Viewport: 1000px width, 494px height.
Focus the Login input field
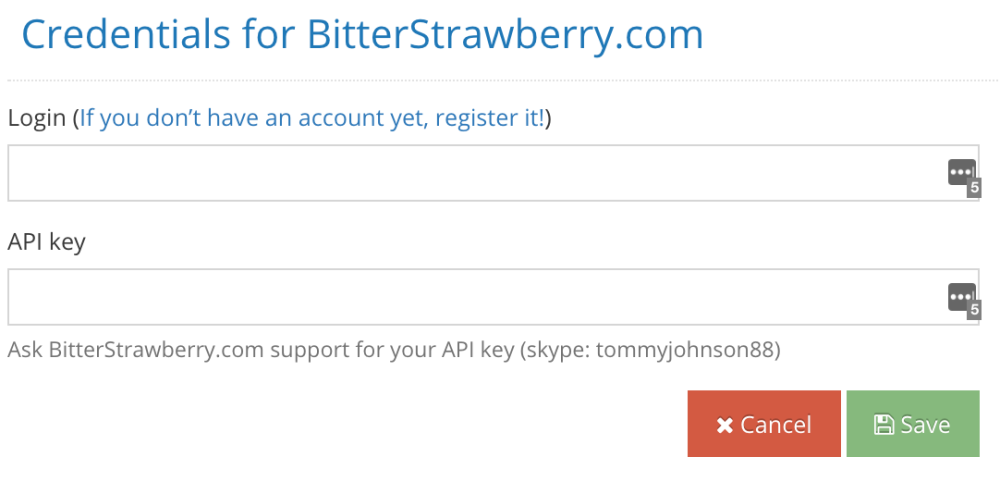click(494, 173)
